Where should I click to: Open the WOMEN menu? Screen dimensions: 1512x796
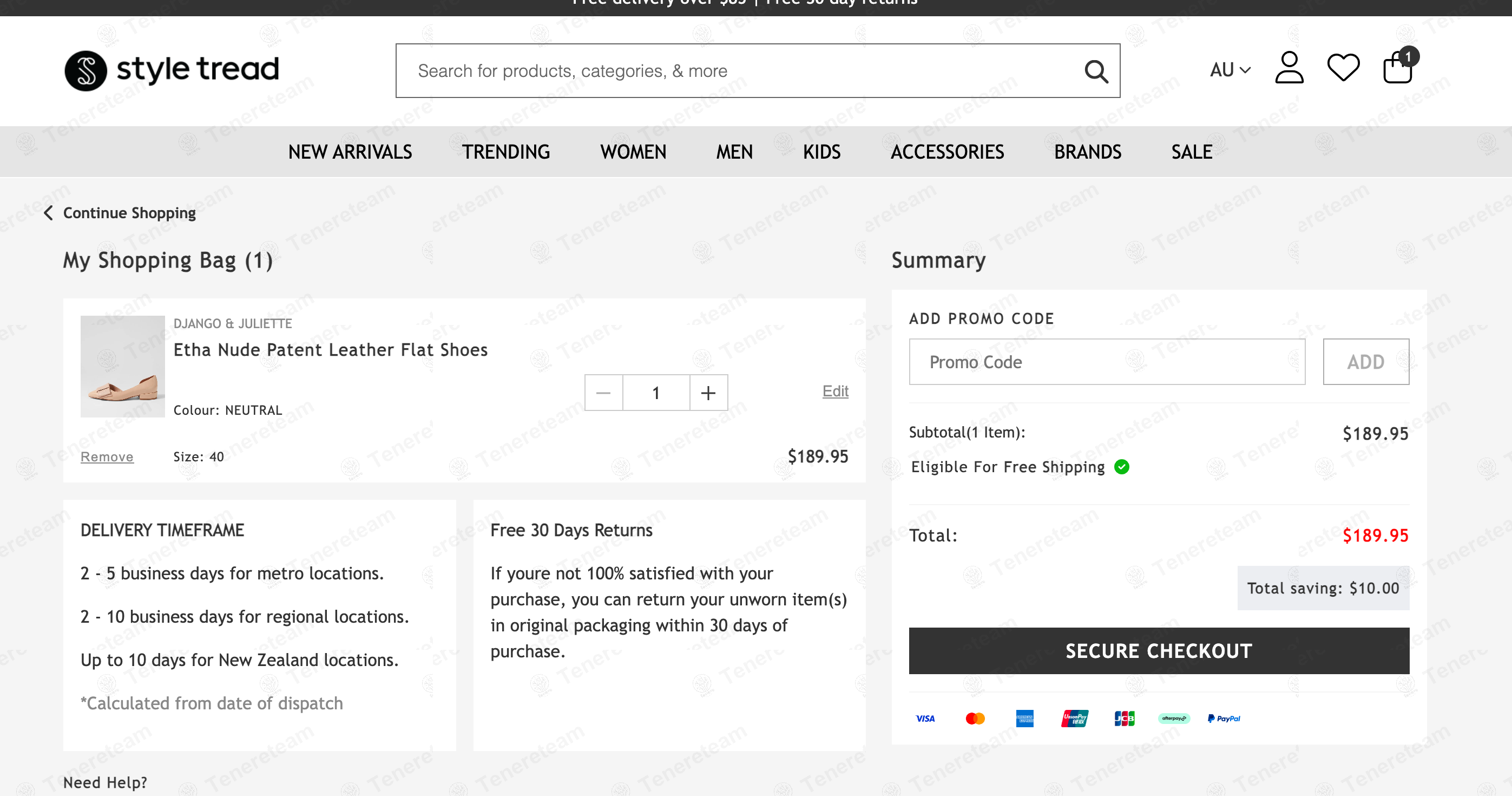(633, 152)
